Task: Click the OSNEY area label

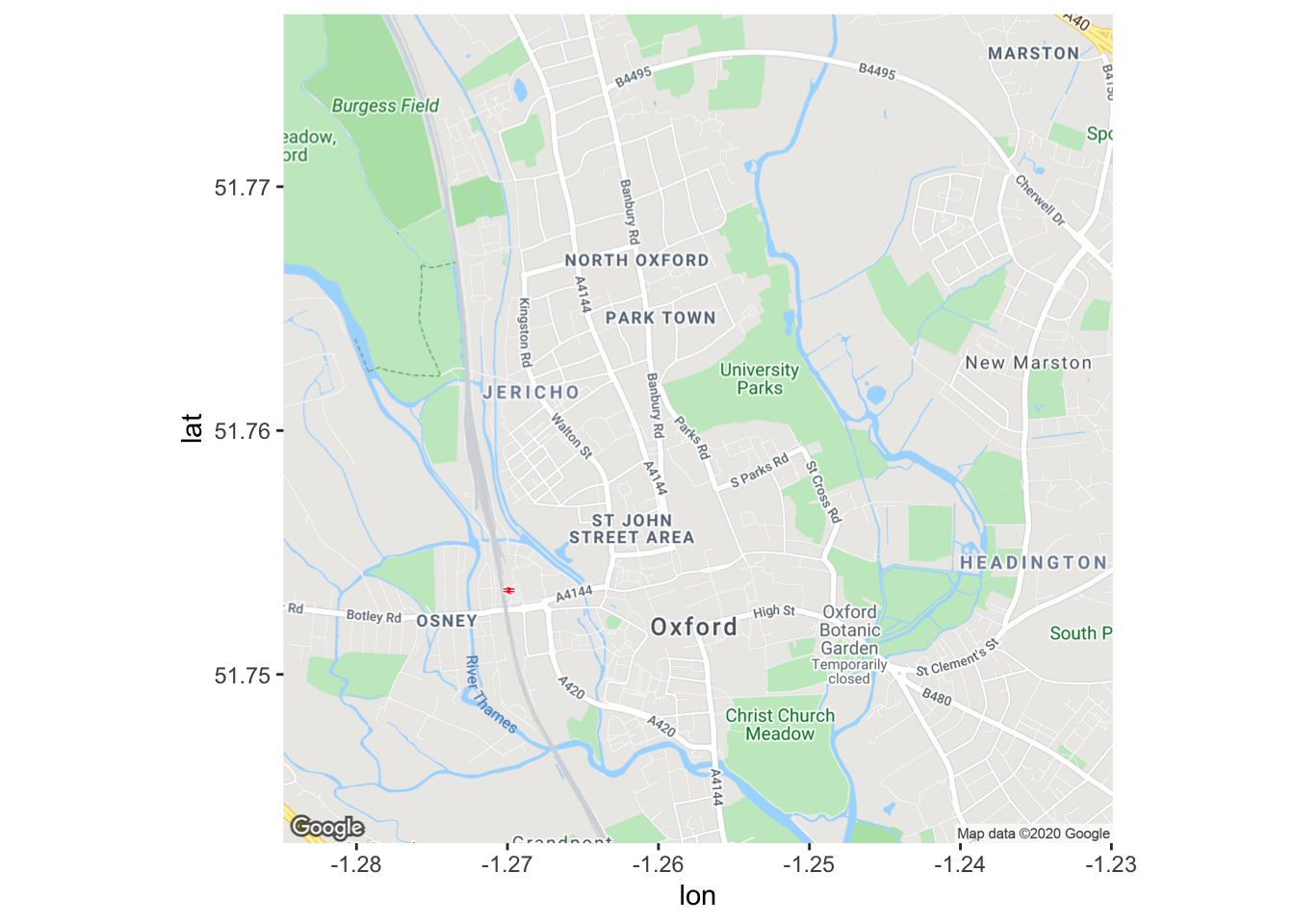Action: pos(447,622)
